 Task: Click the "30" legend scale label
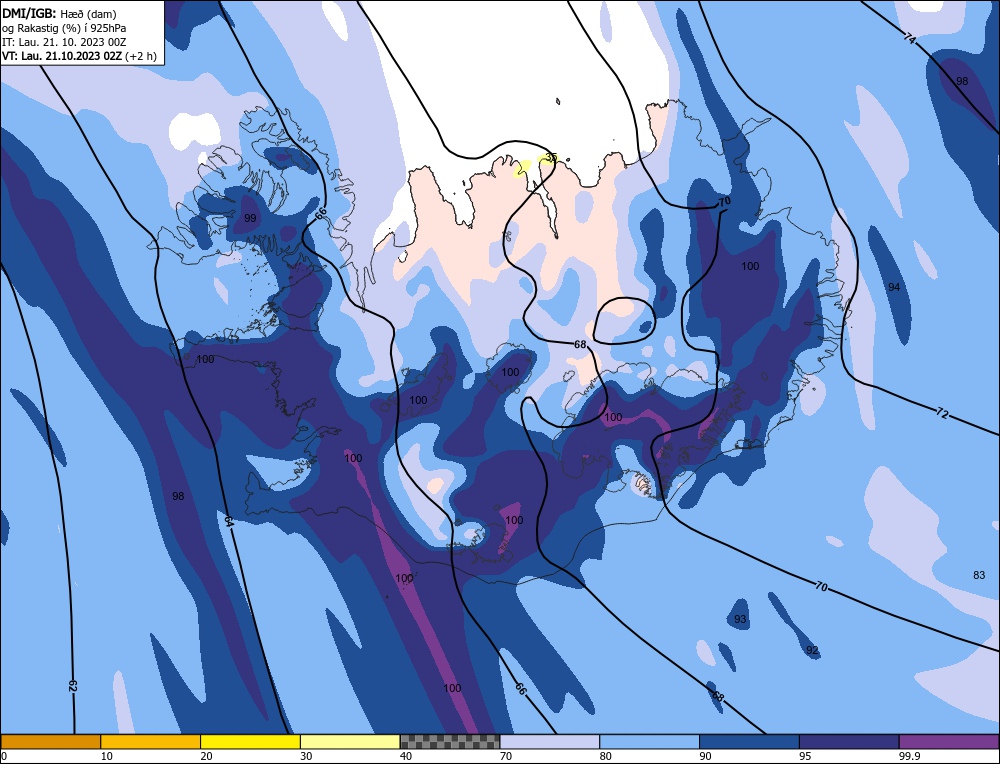(306, 756)
